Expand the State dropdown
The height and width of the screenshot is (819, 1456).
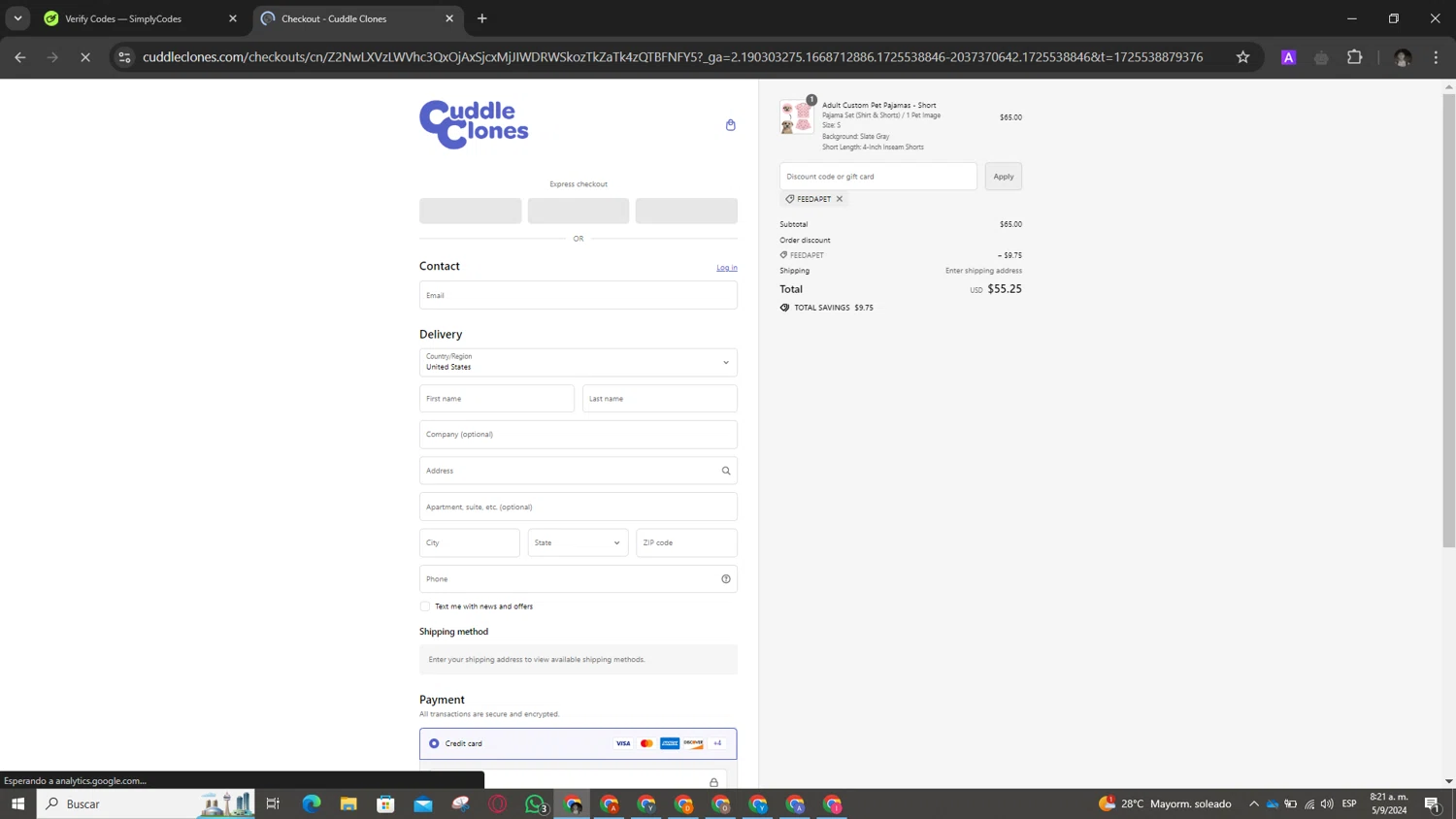[578, 542]
